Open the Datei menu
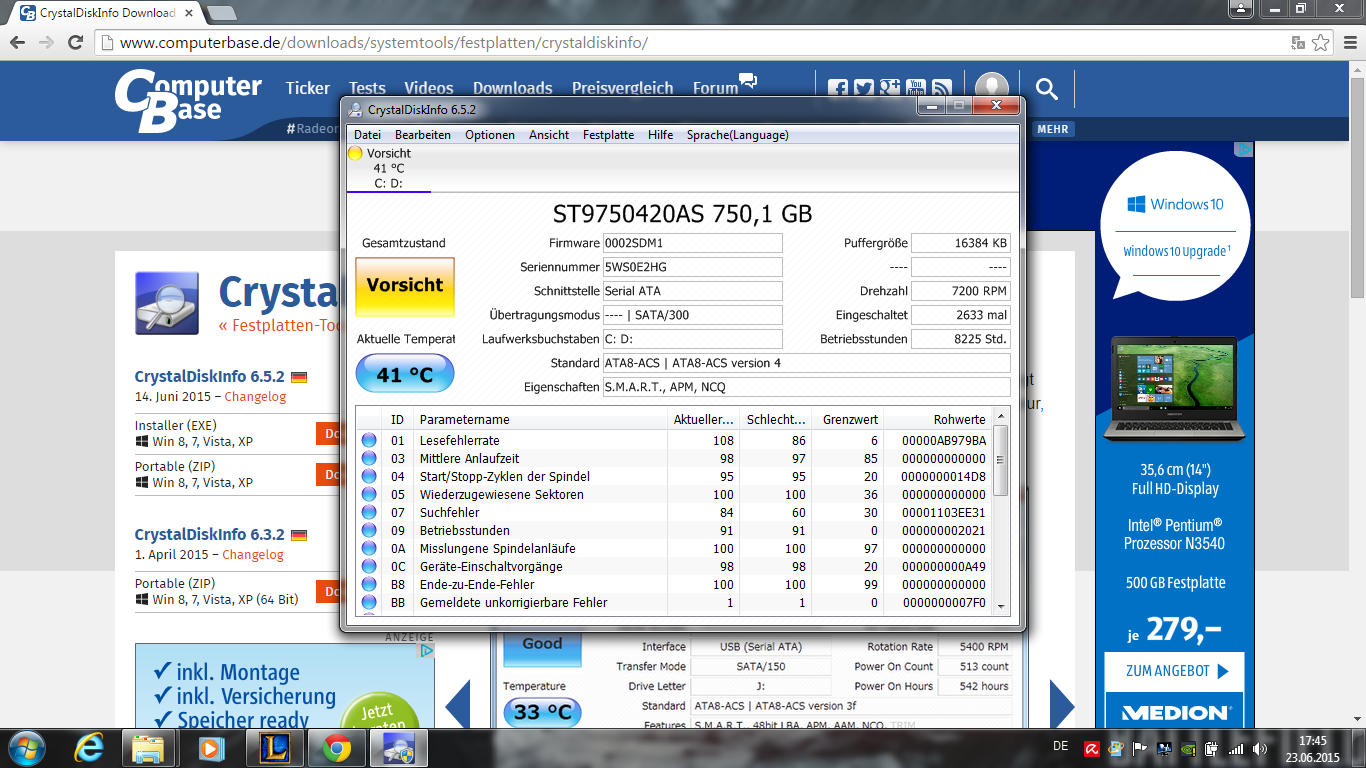The width and height of the screenshot is (1366, 768). [x=367, y=135]
